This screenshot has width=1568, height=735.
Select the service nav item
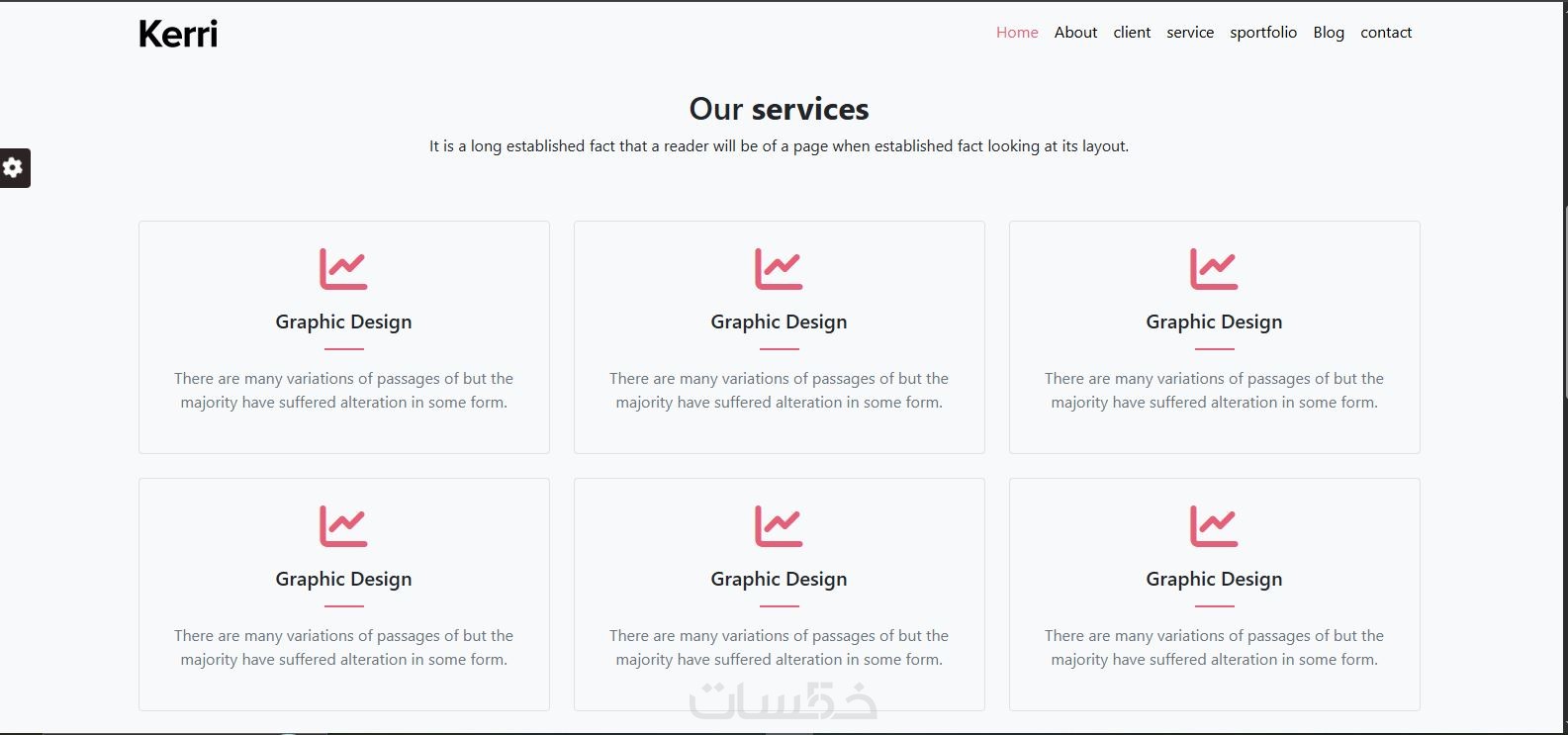coord(1190,33)
